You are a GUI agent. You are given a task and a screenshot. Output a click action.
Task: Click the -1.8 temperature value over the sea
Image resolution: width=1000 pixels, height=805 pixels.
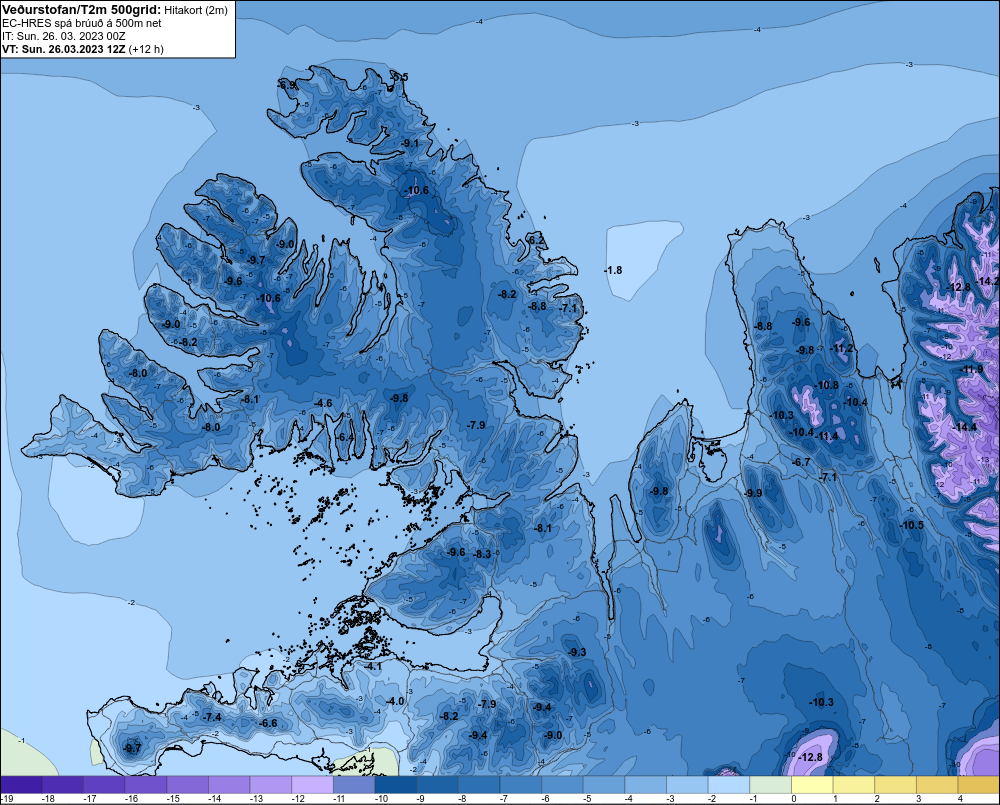click(613, 270)
